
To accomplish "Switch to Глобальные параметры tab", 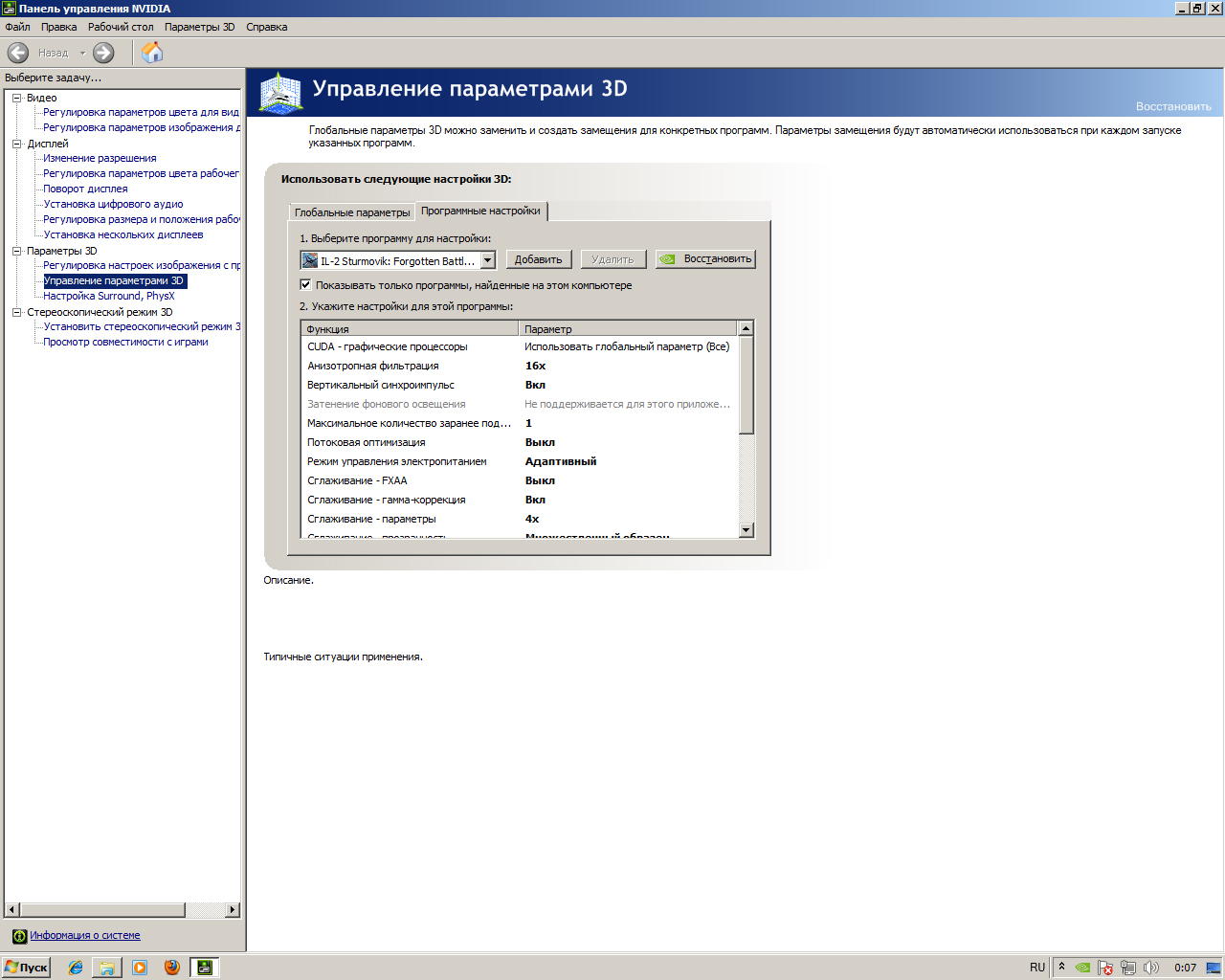I will click(352, 212).
